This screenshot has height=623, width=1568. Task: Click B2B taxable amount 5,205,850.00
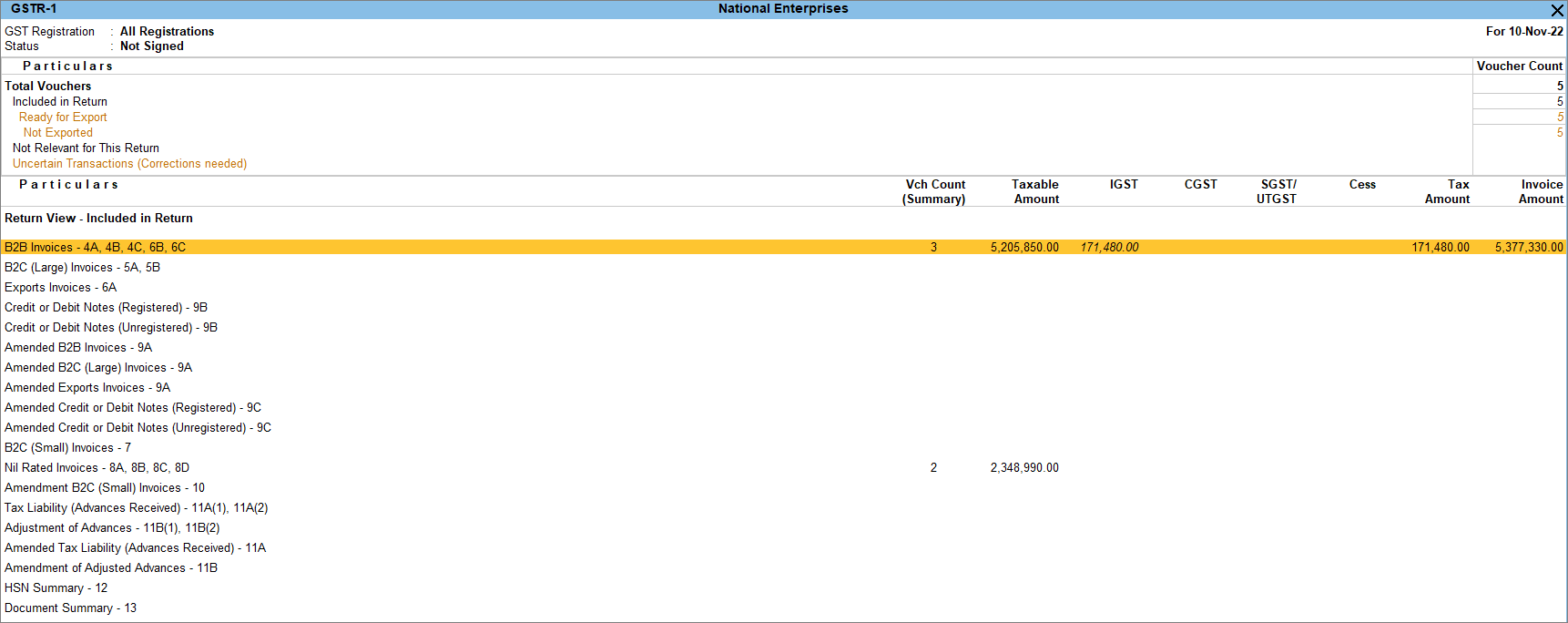[x=1024, y=247]
